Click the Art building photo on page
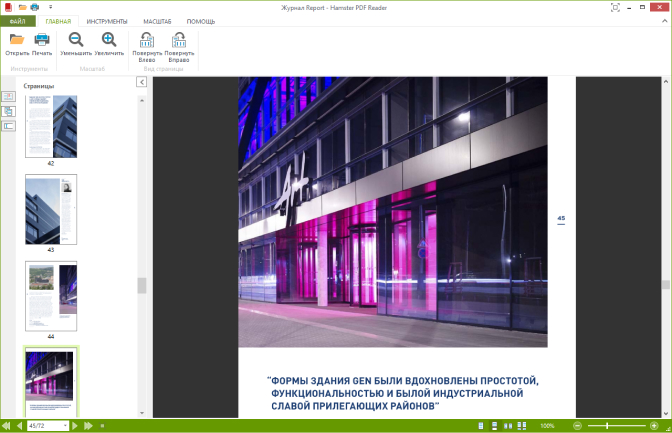The image size is (672, 433). [x=393, y=212]
